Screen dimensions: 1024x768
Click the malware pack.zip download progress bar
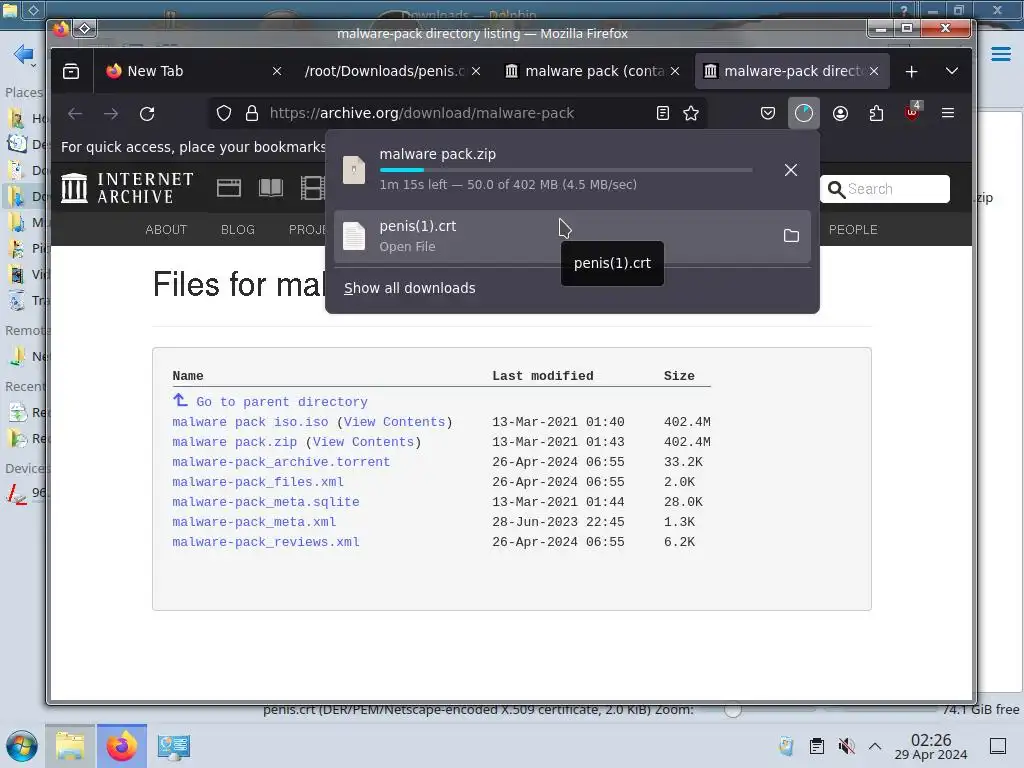(566, 170)
